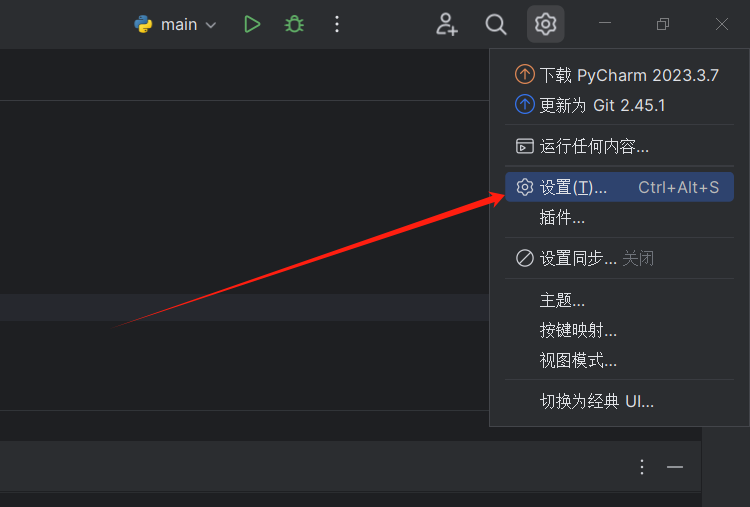Screen dimensions: 750x507
Task: Click the Python logo beside main
Action: tap(143, 24)
